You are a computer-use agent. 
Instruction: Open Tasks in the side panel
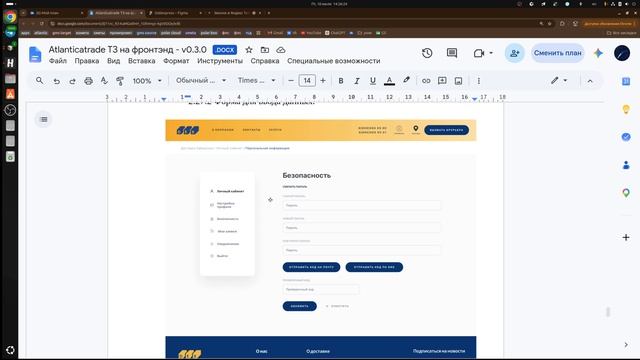[626, 137]
